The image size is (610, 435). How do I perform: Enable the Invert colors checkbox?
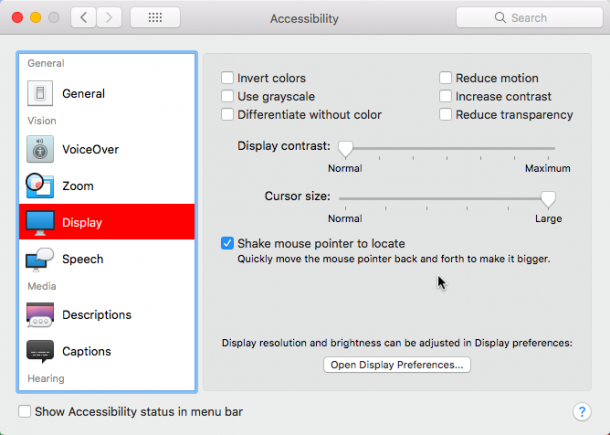(x=227, y=78)
